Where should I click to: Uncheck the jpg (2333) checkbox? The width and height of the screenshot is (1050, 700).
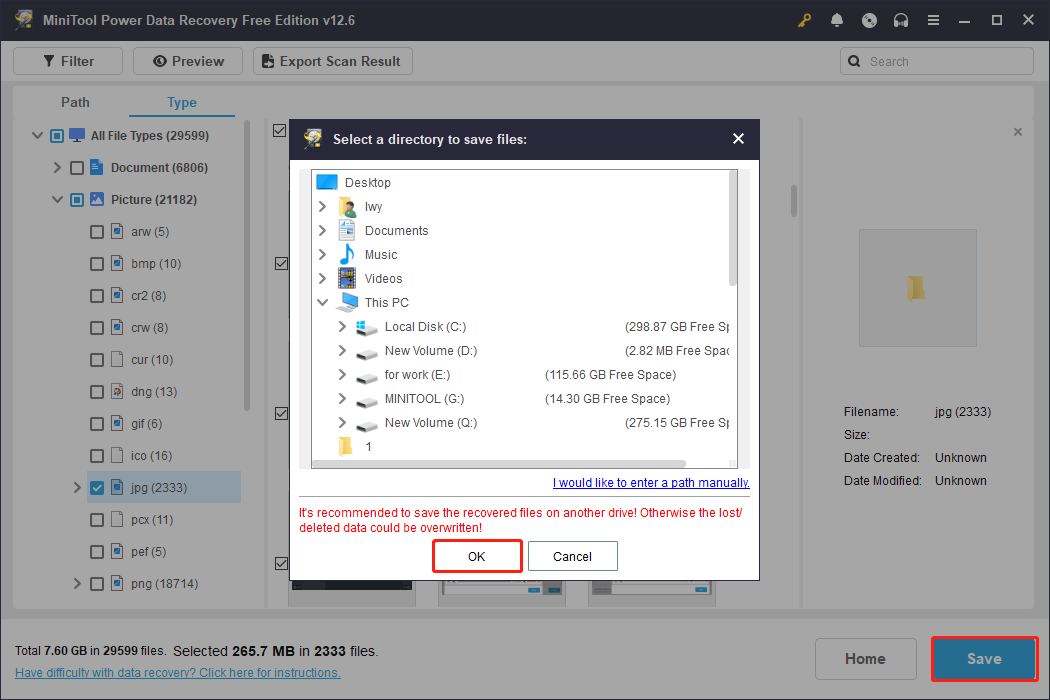coord(97,487)
